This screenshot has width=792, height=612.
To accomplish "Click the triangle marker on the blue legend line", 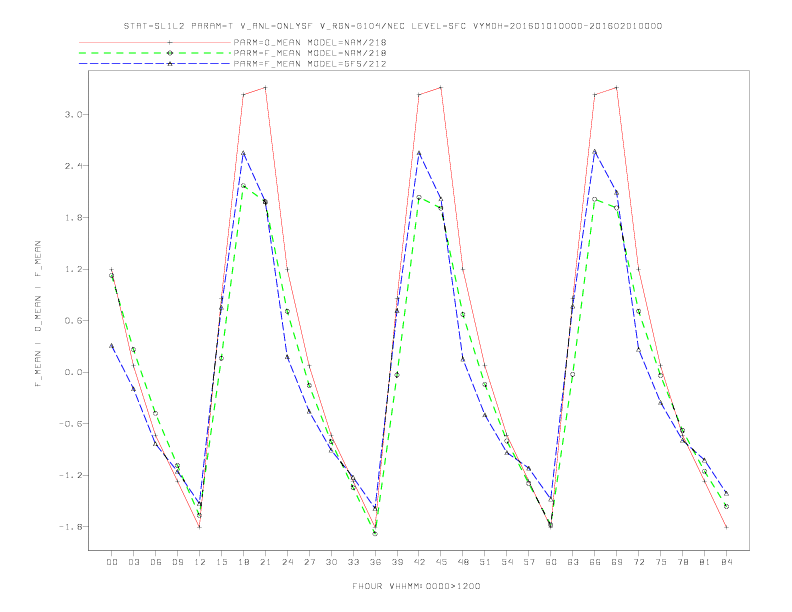I will click(x=170, y=64).
